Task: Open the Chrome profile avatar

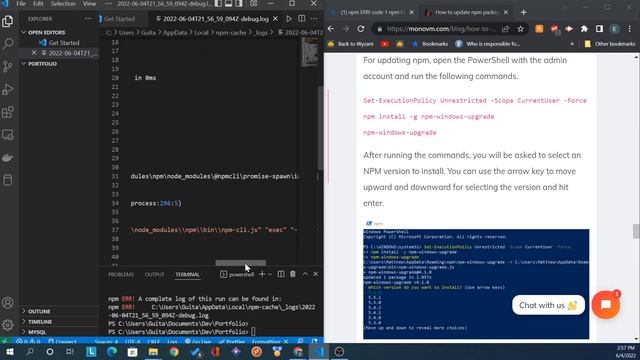Action: [x=615, y=29]
